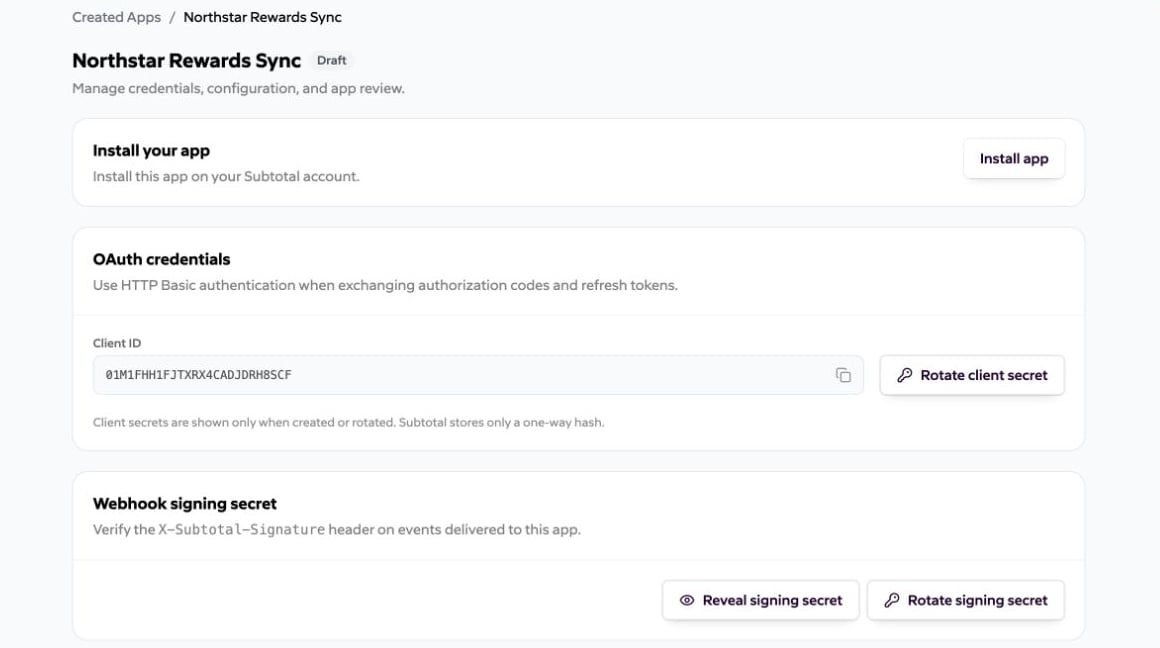Screen dimensions: 1160x648
Task: Select the Client ID value field
Action: pos(478,375)
